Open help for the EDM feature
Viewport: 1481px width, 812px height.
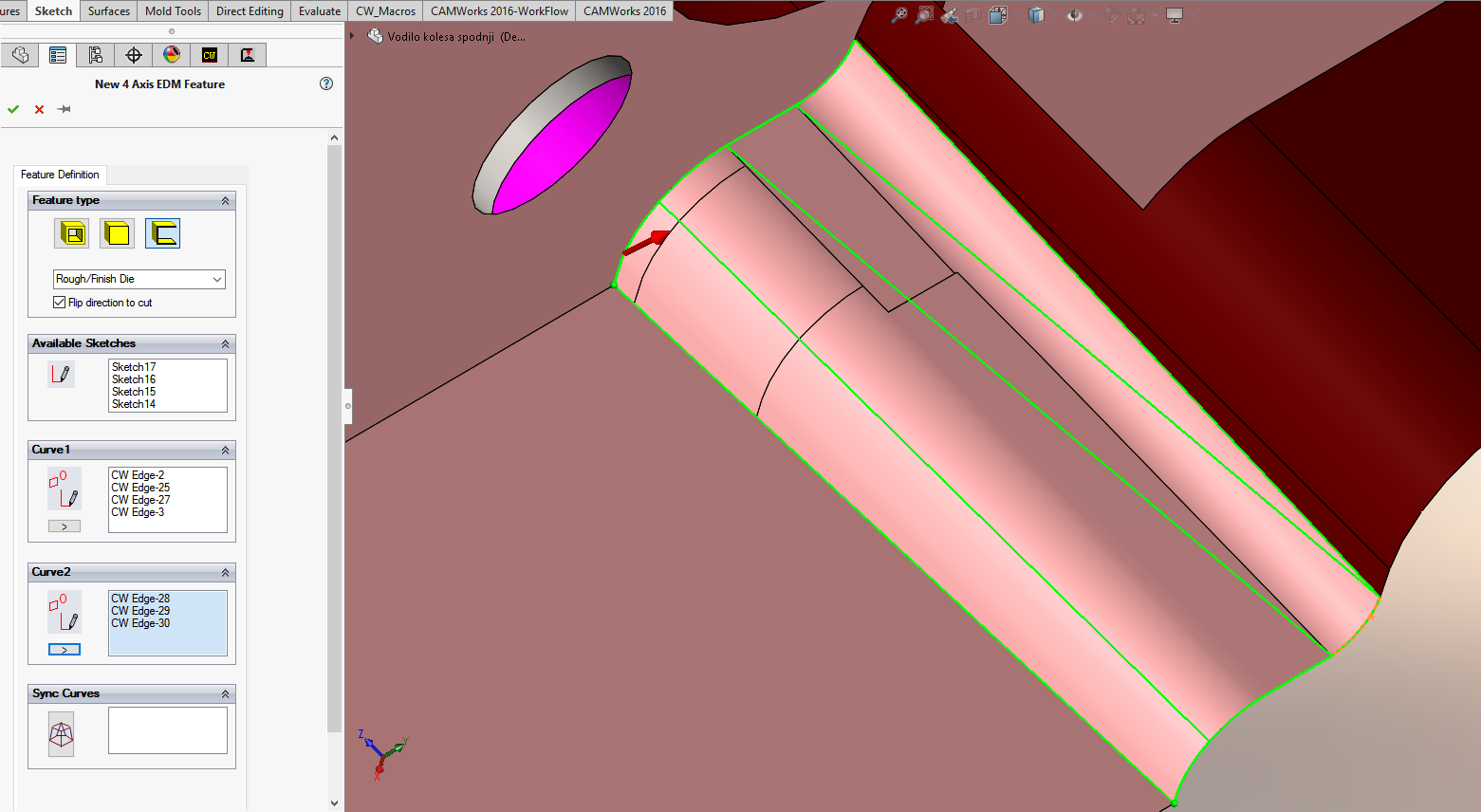click(x=326, y=83)
